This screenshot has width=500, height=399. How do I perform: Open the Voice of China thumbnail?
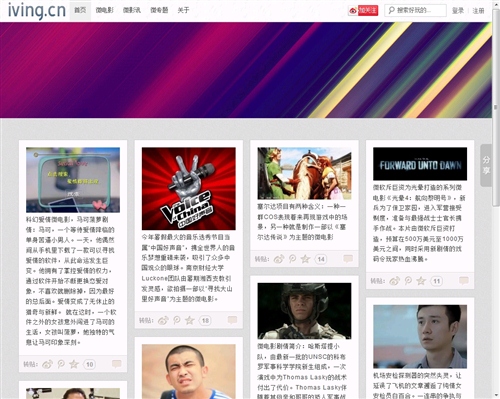(189, 189)
